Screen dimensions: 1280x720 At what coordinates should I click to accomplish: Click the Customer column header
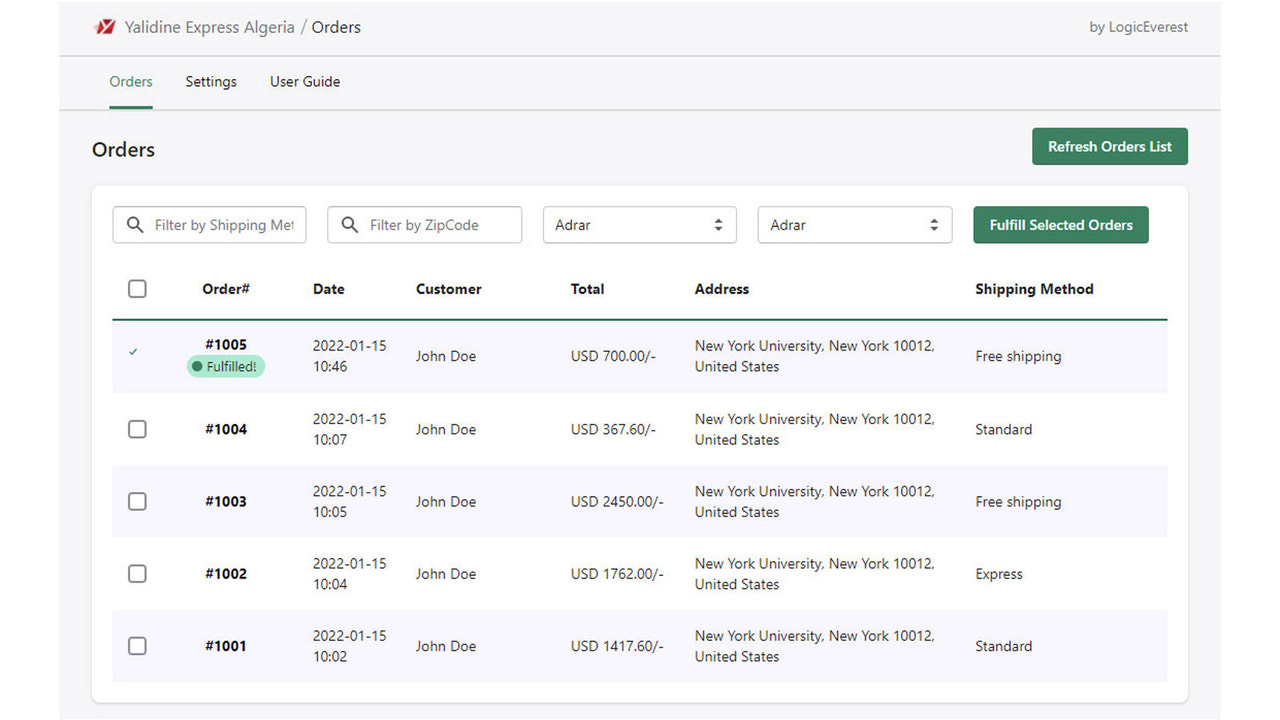449,289
